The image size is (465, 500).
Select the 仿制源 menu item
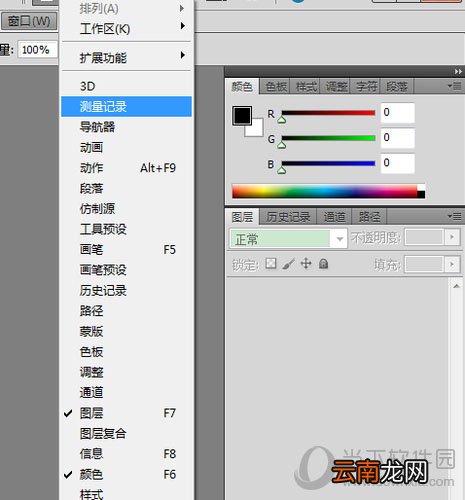click(x=126, y=209)
